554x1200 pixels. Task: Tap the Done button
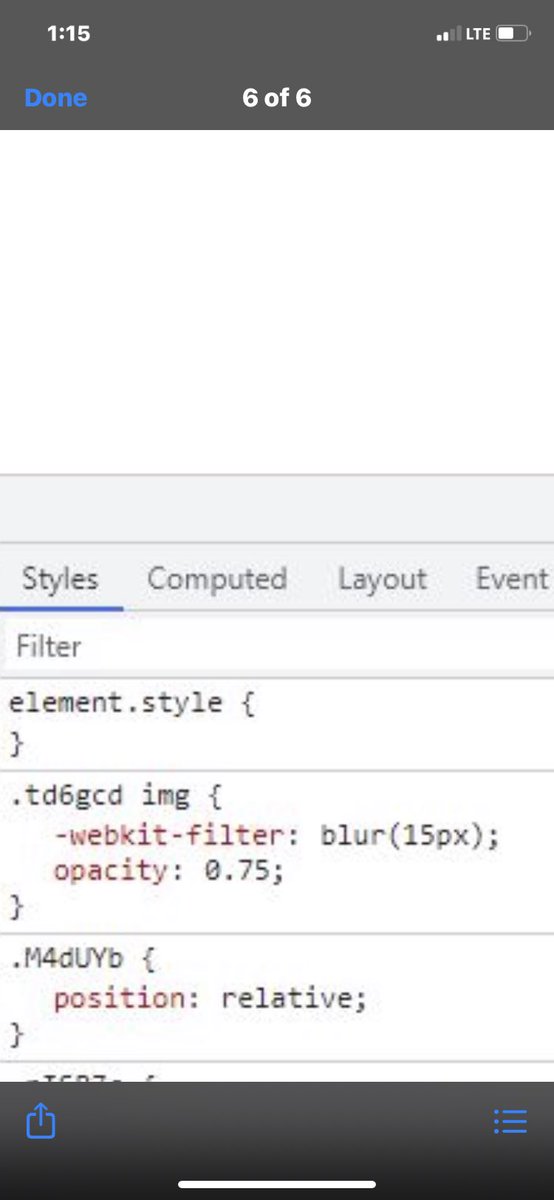[55, 98]
